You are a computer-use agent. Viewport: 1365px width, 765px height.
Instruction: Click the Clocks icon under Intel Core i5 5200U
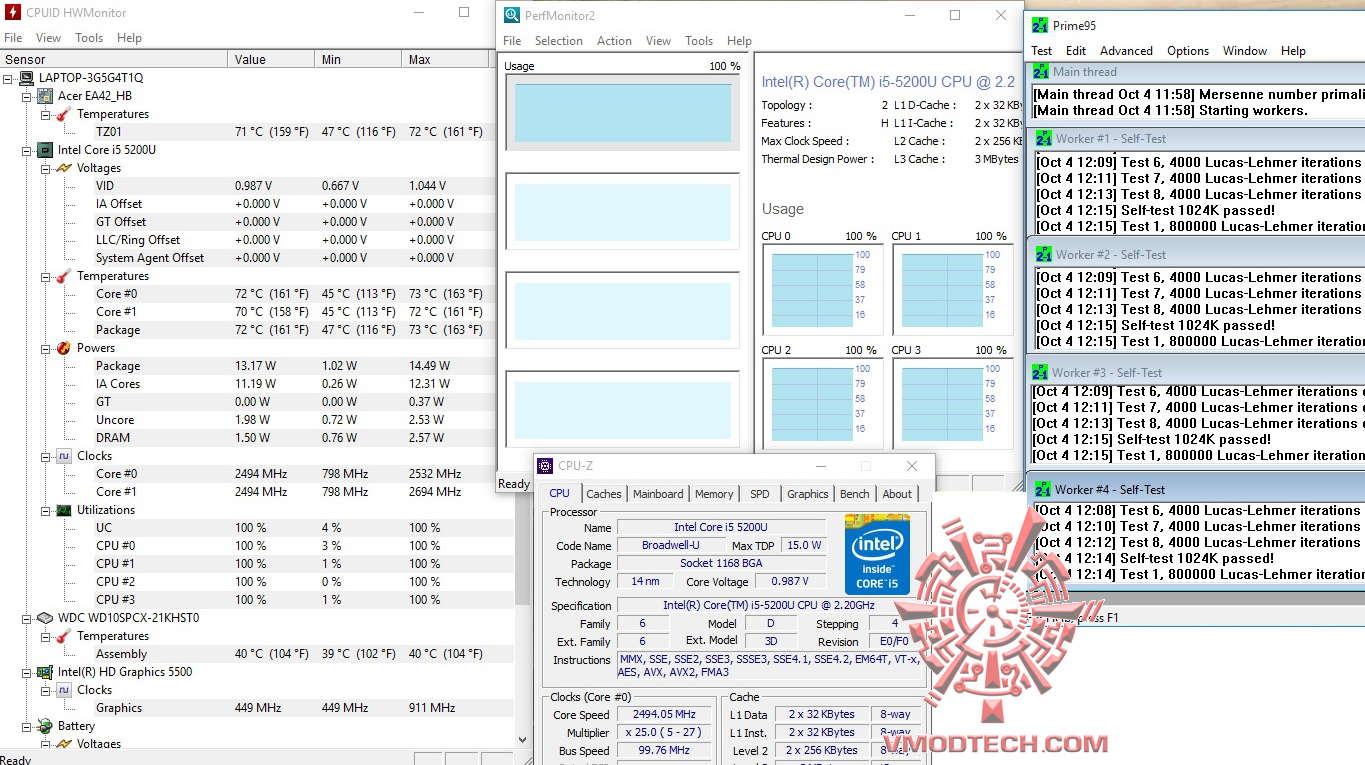62,456
